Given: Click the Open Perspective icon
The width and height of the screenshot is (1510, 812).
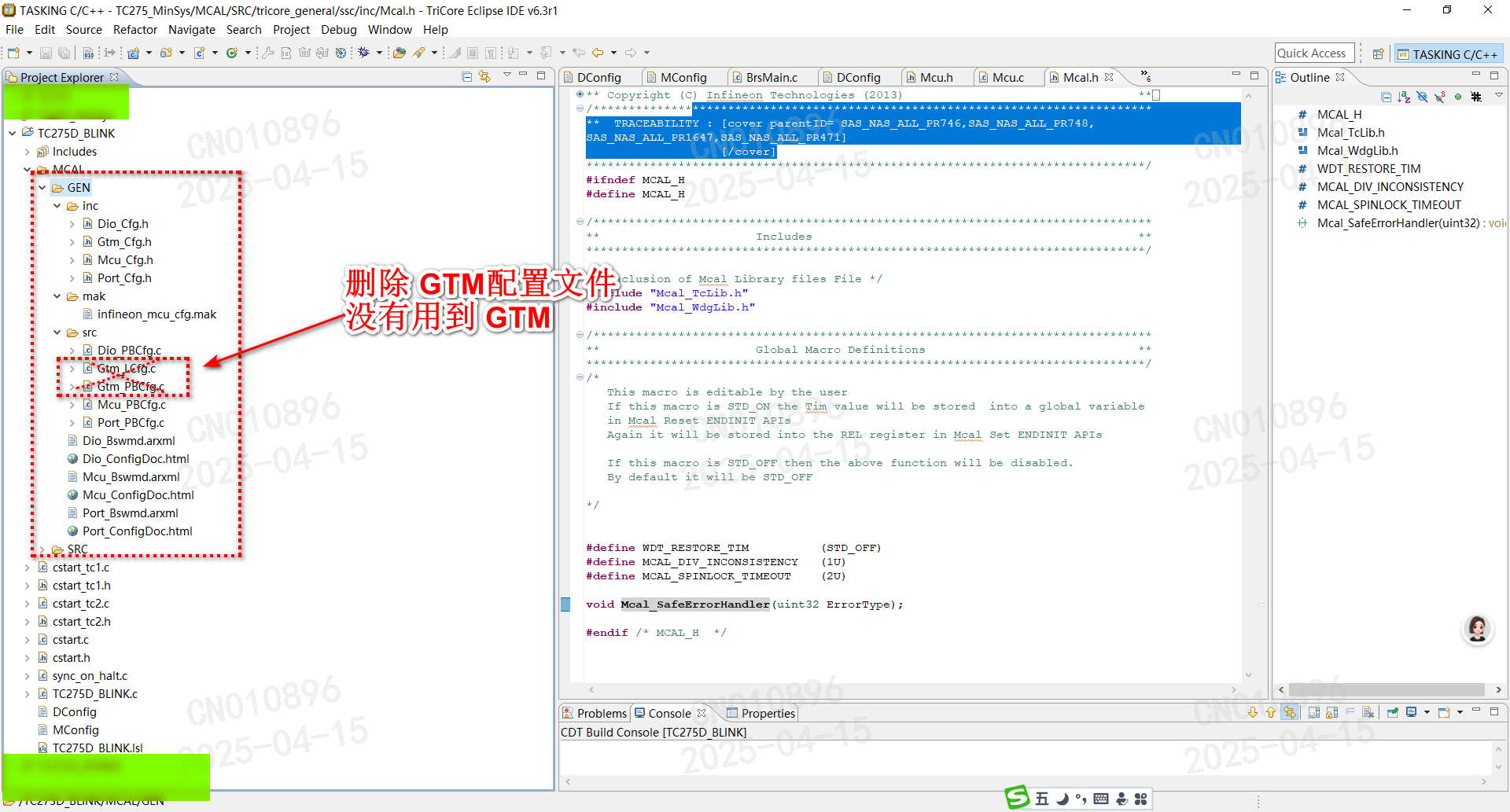Looking at the screenshot, I should 1378,53.
